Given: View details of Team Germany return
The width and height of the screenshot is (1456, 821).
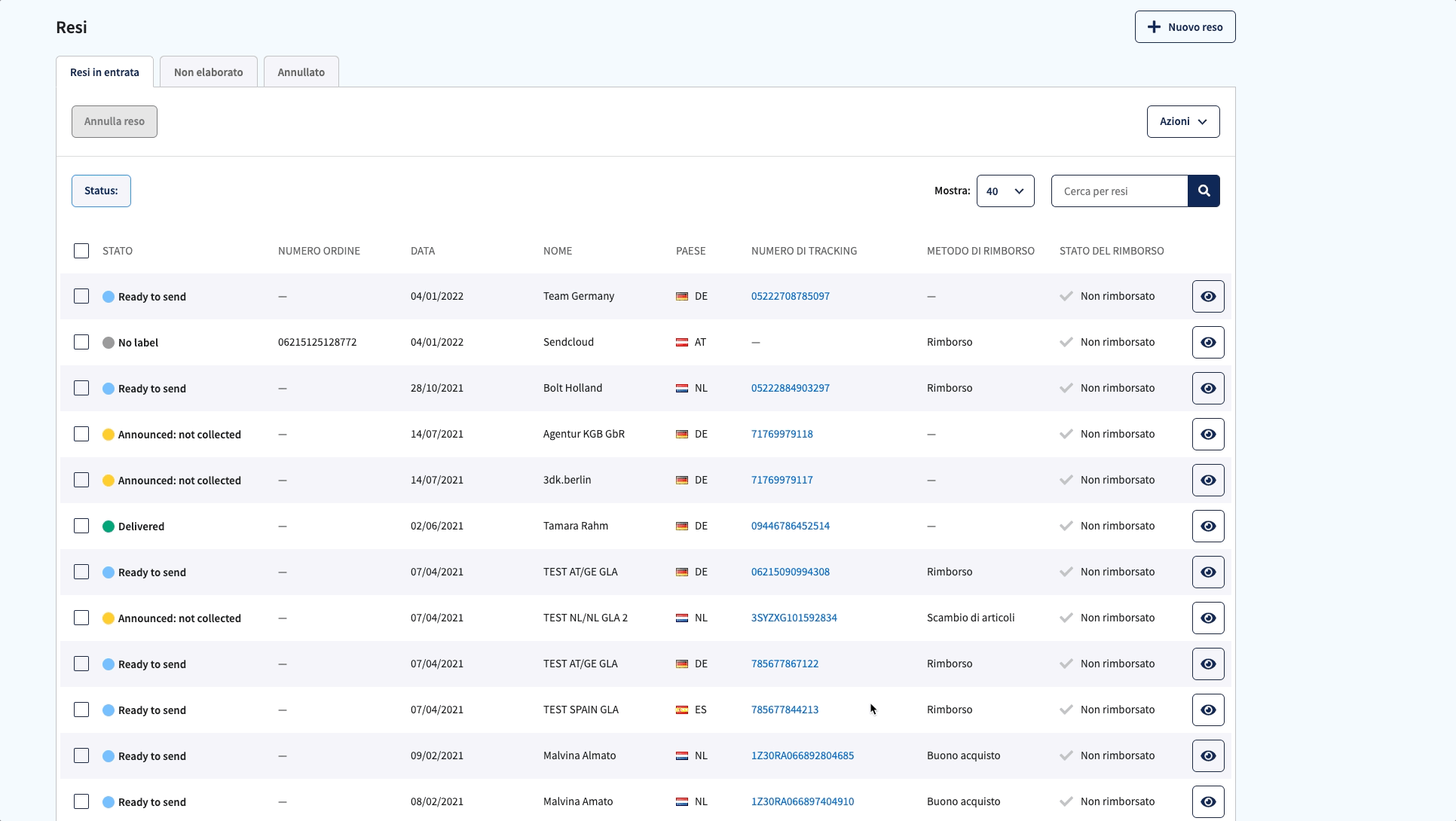Looking at the screenshot, I should pyautogui.click(x=1208, y=296).
